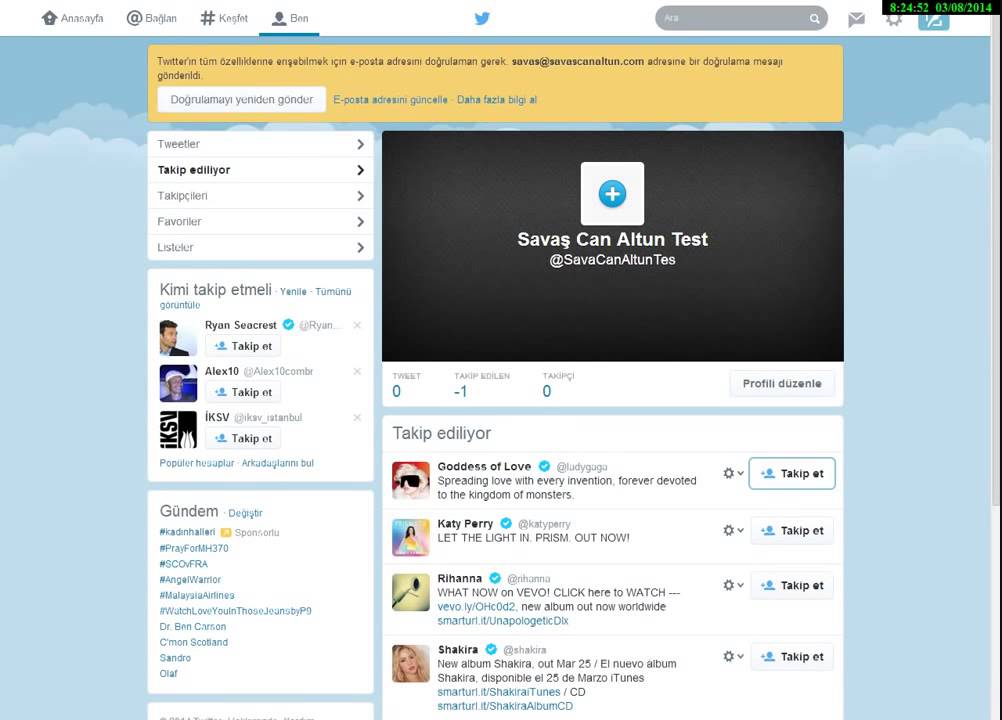Open Arkadaşlarını bul link
This screenshot has height=720, width=1002.
click(277, 463)
